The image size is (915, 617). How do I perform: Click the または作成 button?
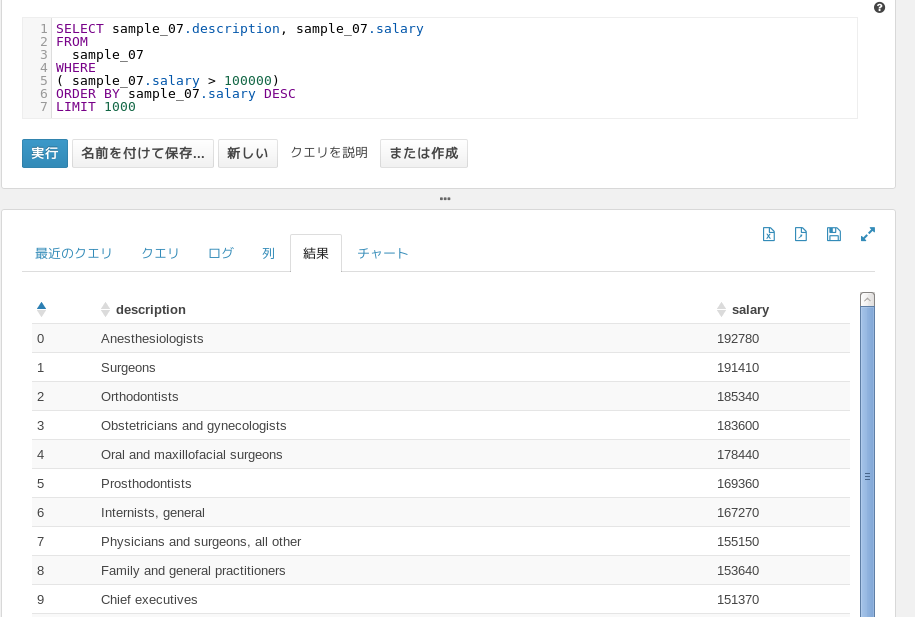424,154
